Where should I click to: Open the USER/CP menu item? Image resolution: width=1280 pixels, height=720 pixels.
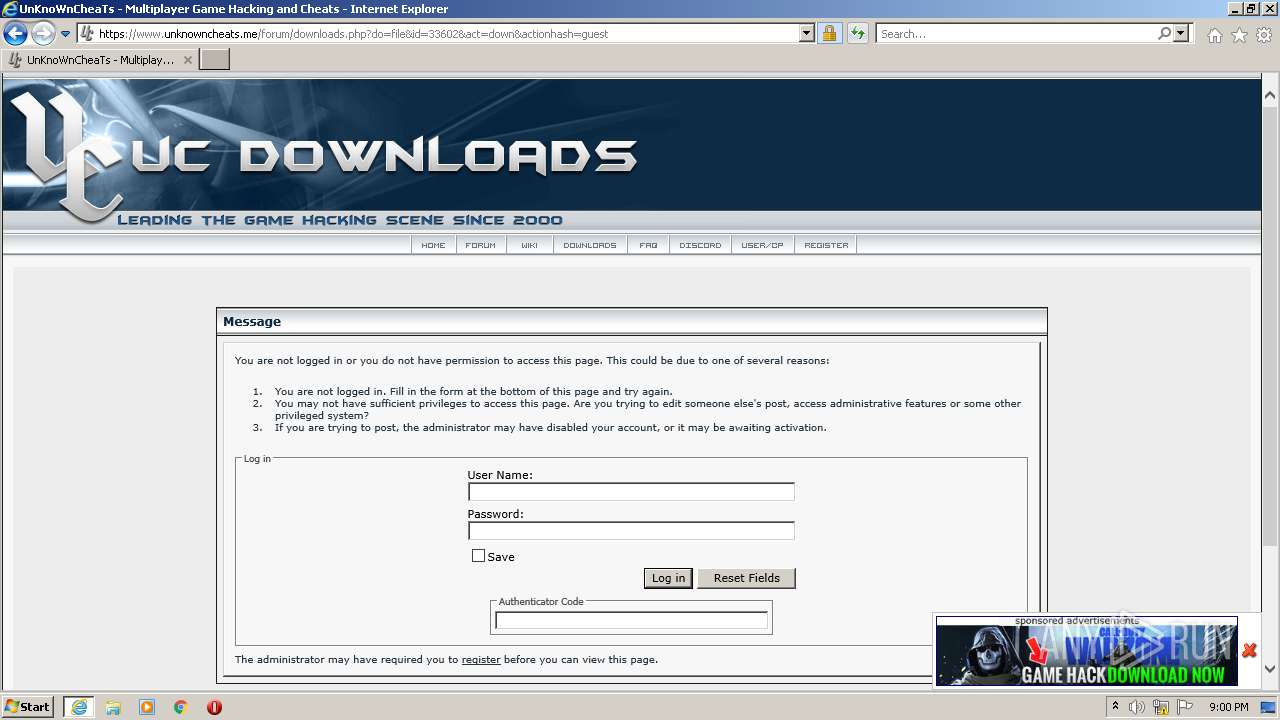tap(763, 245)
